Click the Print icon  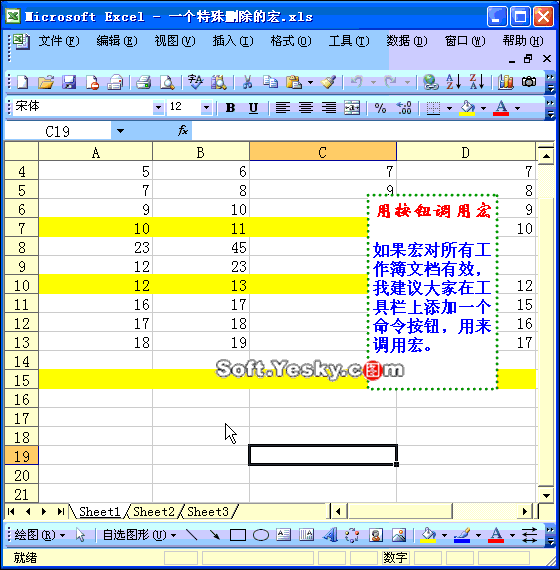click(x=144, y=82)
